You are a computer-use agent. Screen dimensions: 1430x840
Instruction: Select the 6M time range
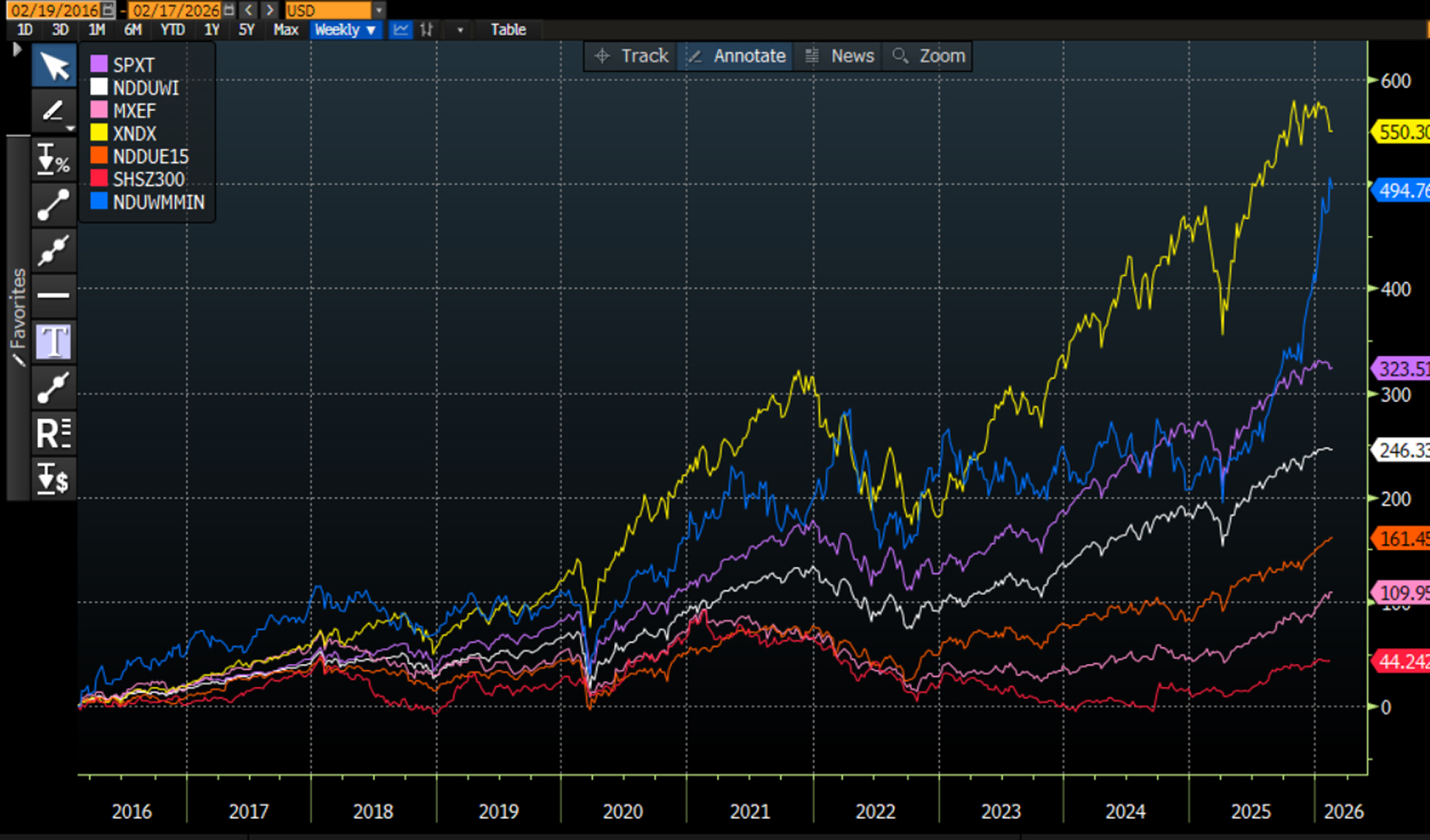pyautogui.click(x=133, y=30)
